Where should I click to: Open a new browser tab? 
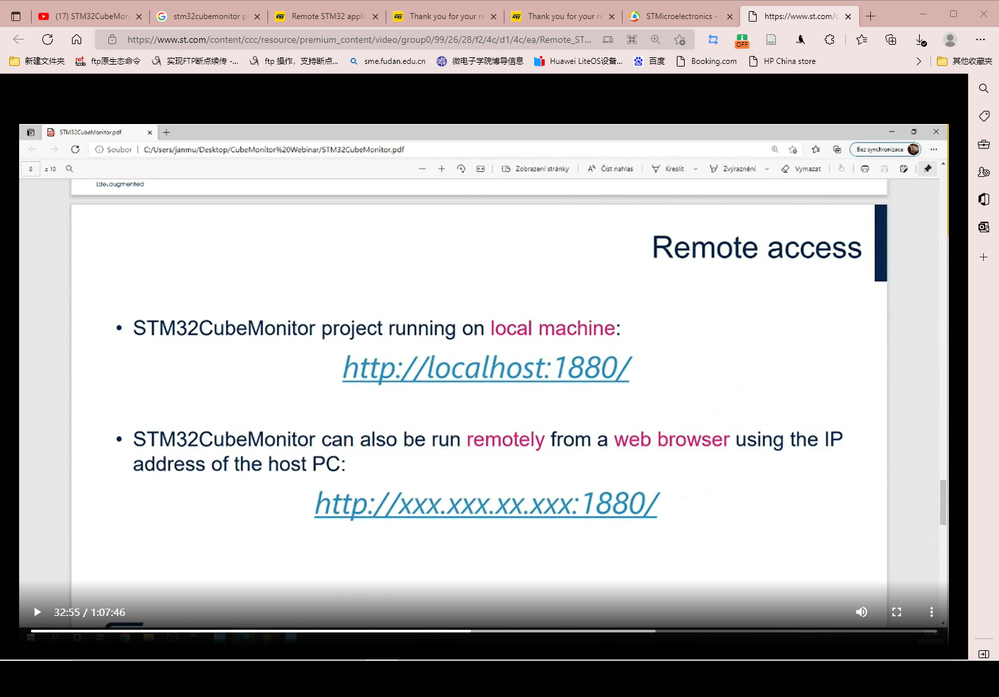[870, 17]
